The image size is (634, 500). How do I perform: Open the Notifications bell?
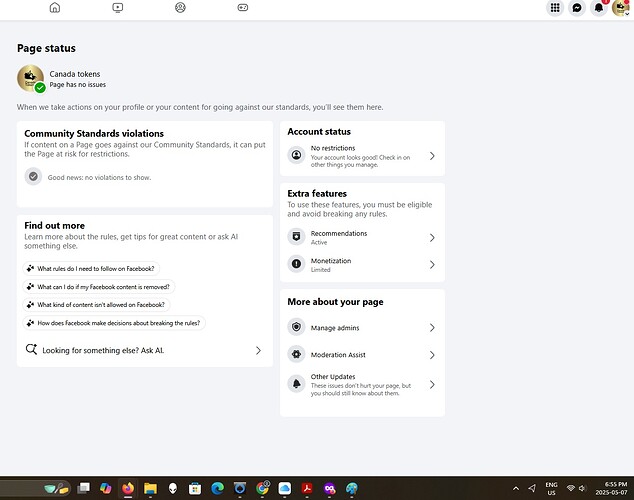click(599, 8)
